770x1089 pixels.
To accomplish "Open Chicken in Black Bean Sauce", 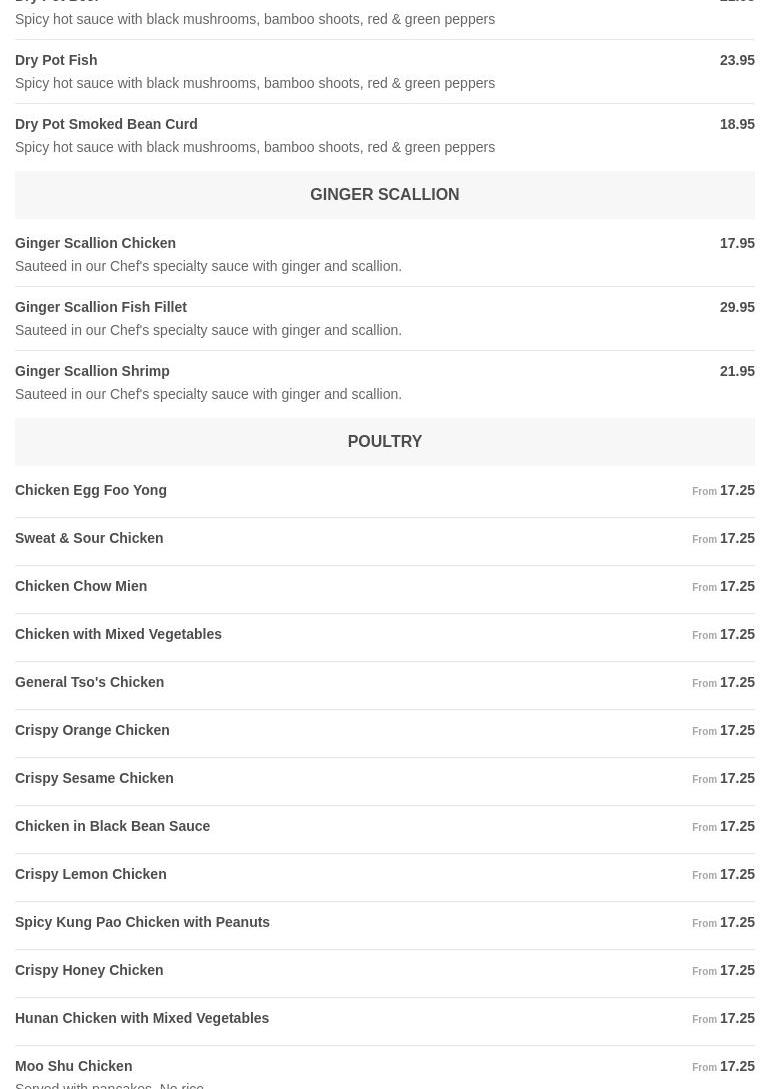I will pyautogui.click(x=112, y=826).
